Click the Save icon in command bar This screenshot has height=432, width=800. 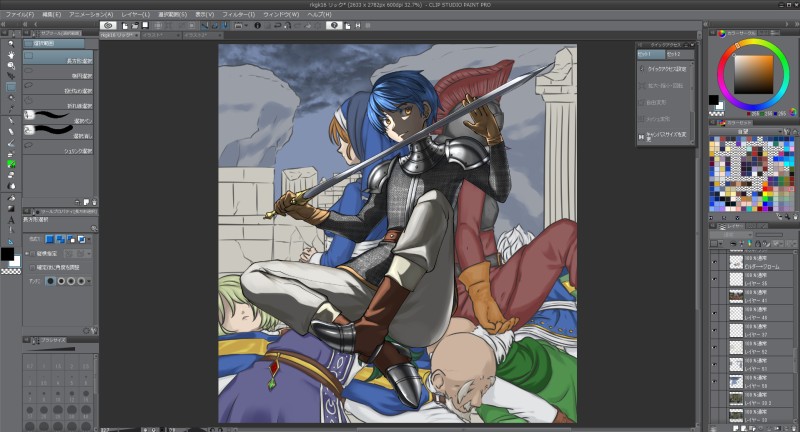click(x=145, y=25)
